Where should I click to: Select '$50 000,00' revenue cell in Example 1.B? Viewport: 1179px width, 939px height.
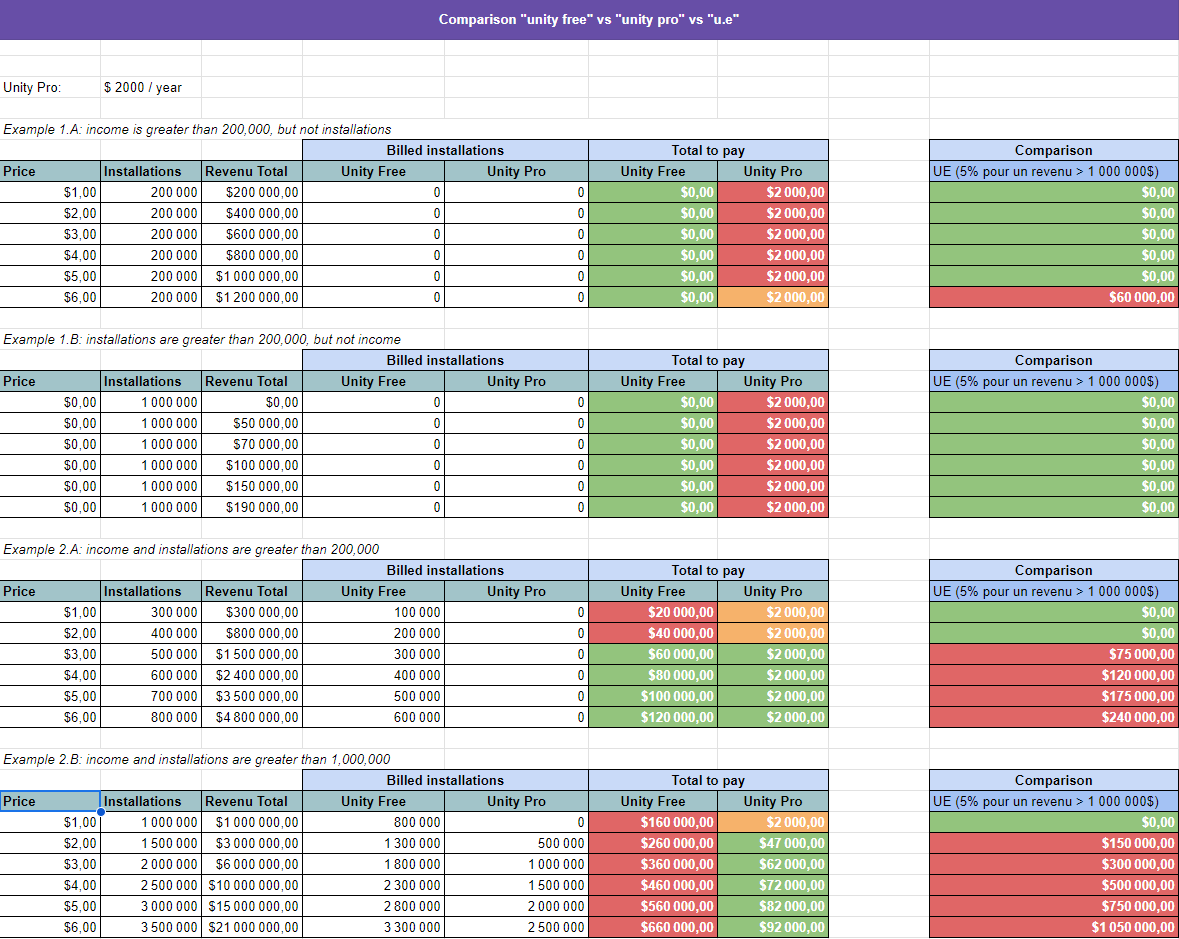point(252,423)
